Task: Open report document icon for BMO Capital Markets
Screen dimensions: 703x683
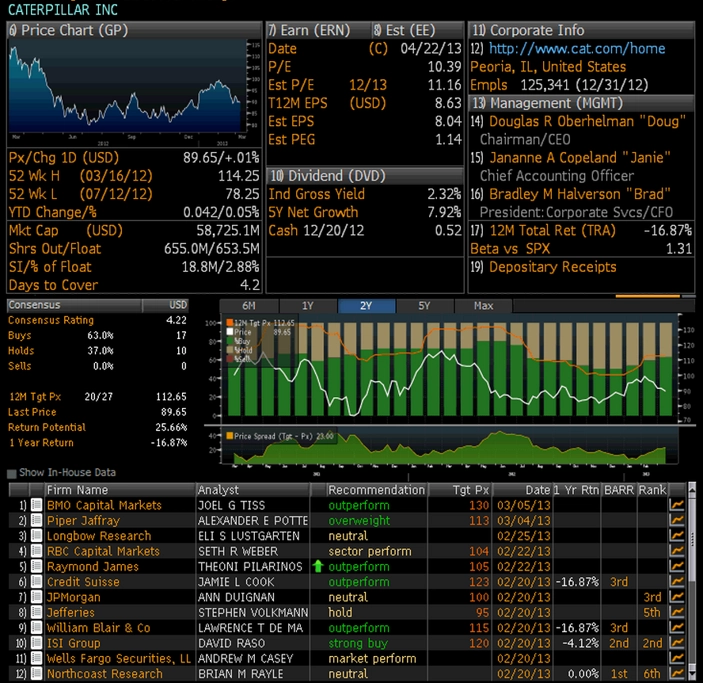Action: (x=36, y=505)
